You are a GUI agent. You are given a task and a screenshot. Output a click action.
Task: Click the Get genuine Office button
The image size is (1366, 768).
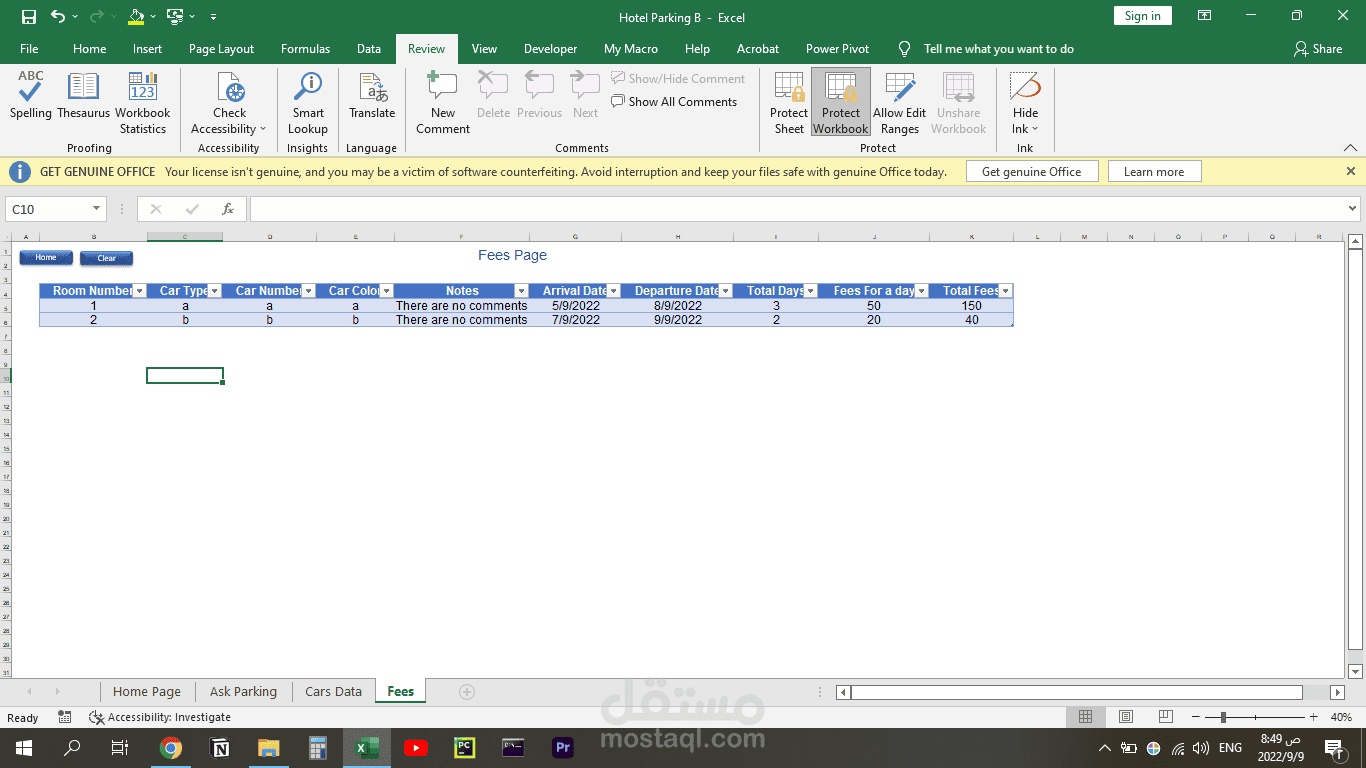(1032, 172)
